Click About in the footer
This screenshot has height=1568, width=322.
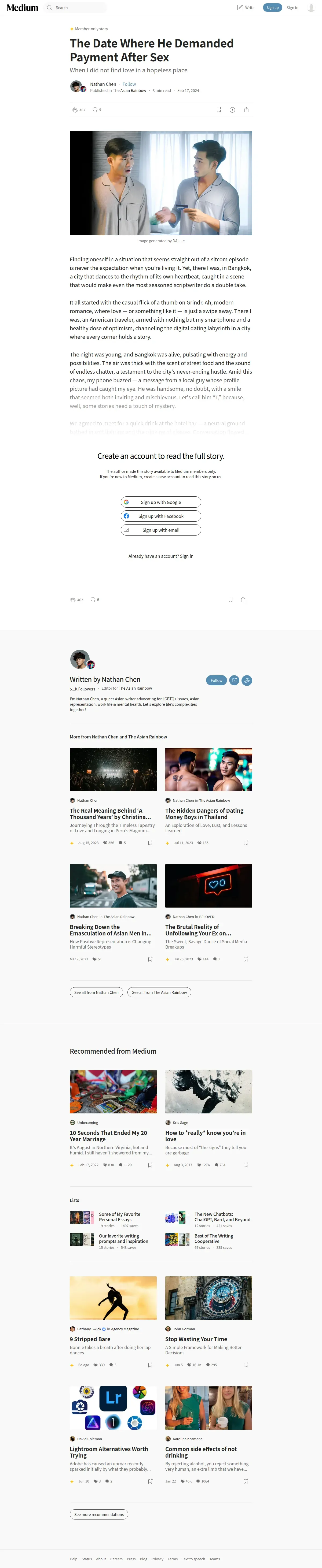click(101, 1559)
